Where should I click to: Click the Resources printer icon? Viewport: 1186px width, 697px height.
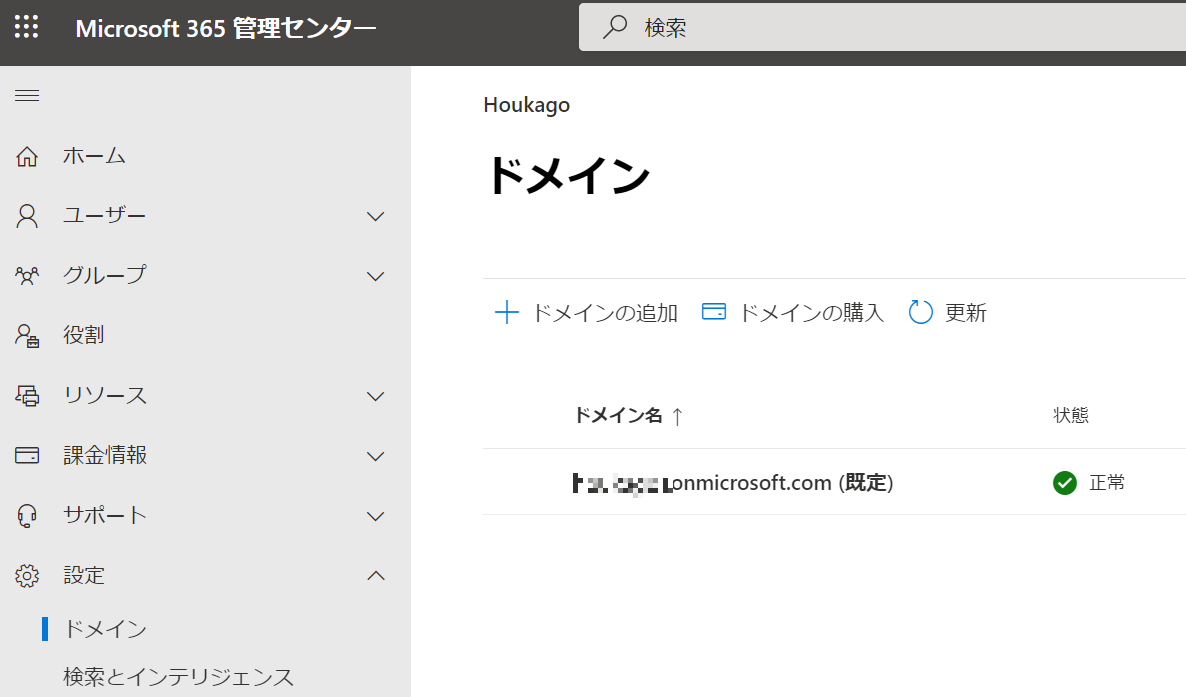(27, 395)
